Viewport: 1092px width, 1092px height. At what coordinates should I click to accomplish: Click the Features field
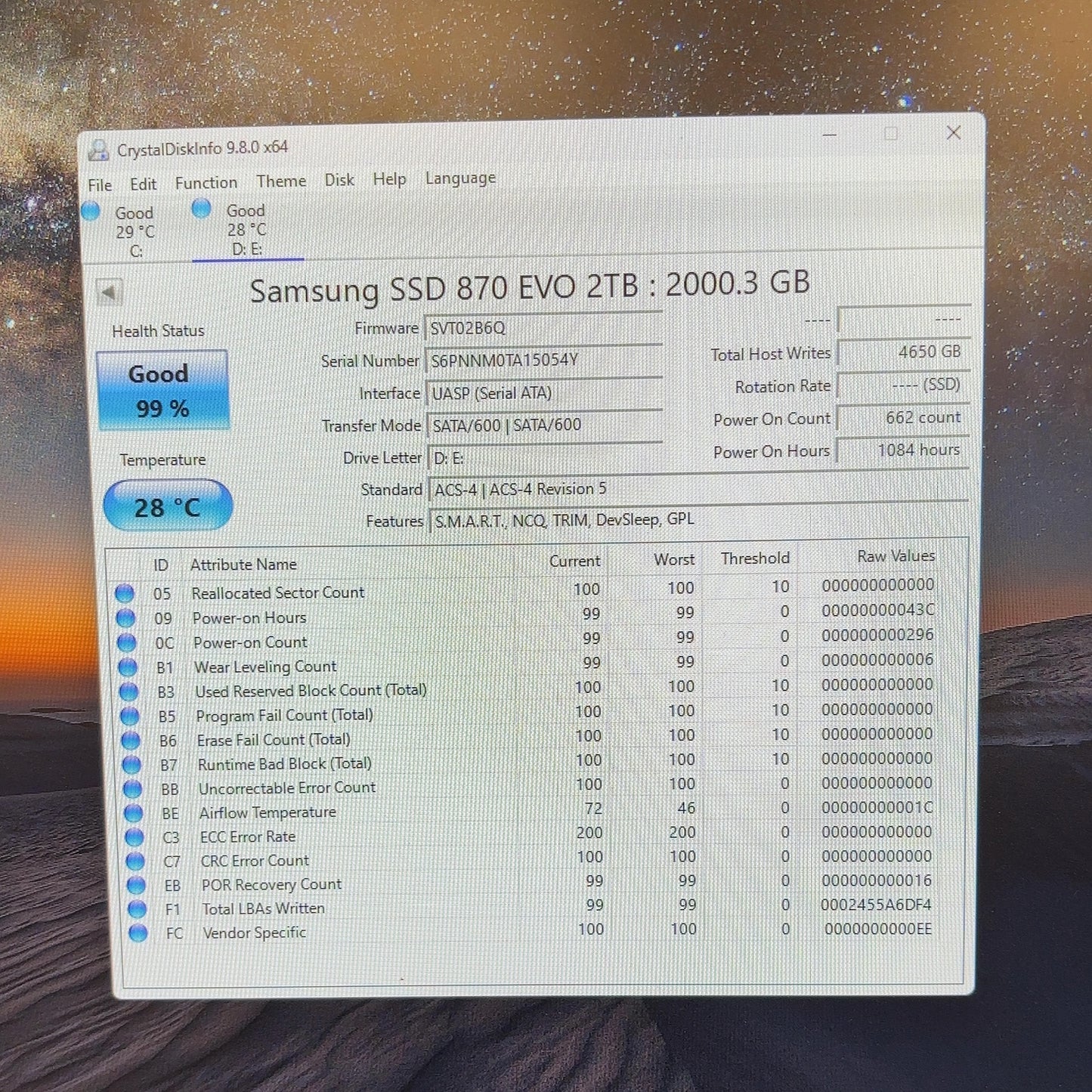coord(699,521)
